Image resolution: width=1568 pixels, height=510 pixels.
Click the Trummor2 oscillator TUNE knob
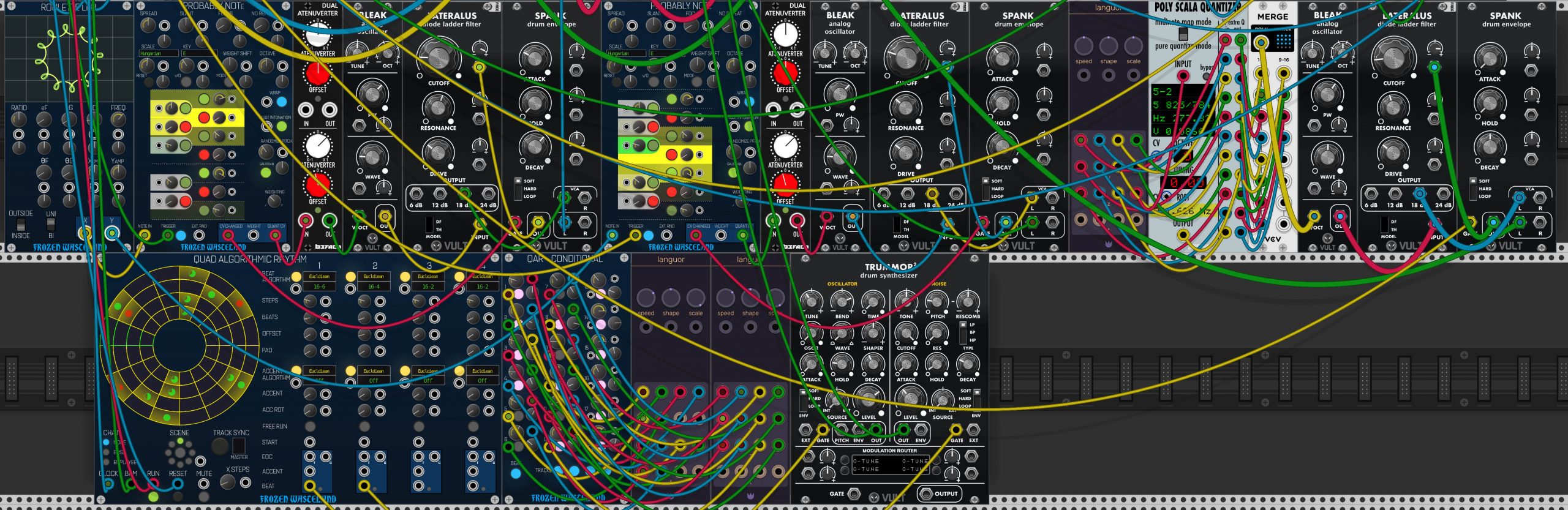[x=812, y=301]
